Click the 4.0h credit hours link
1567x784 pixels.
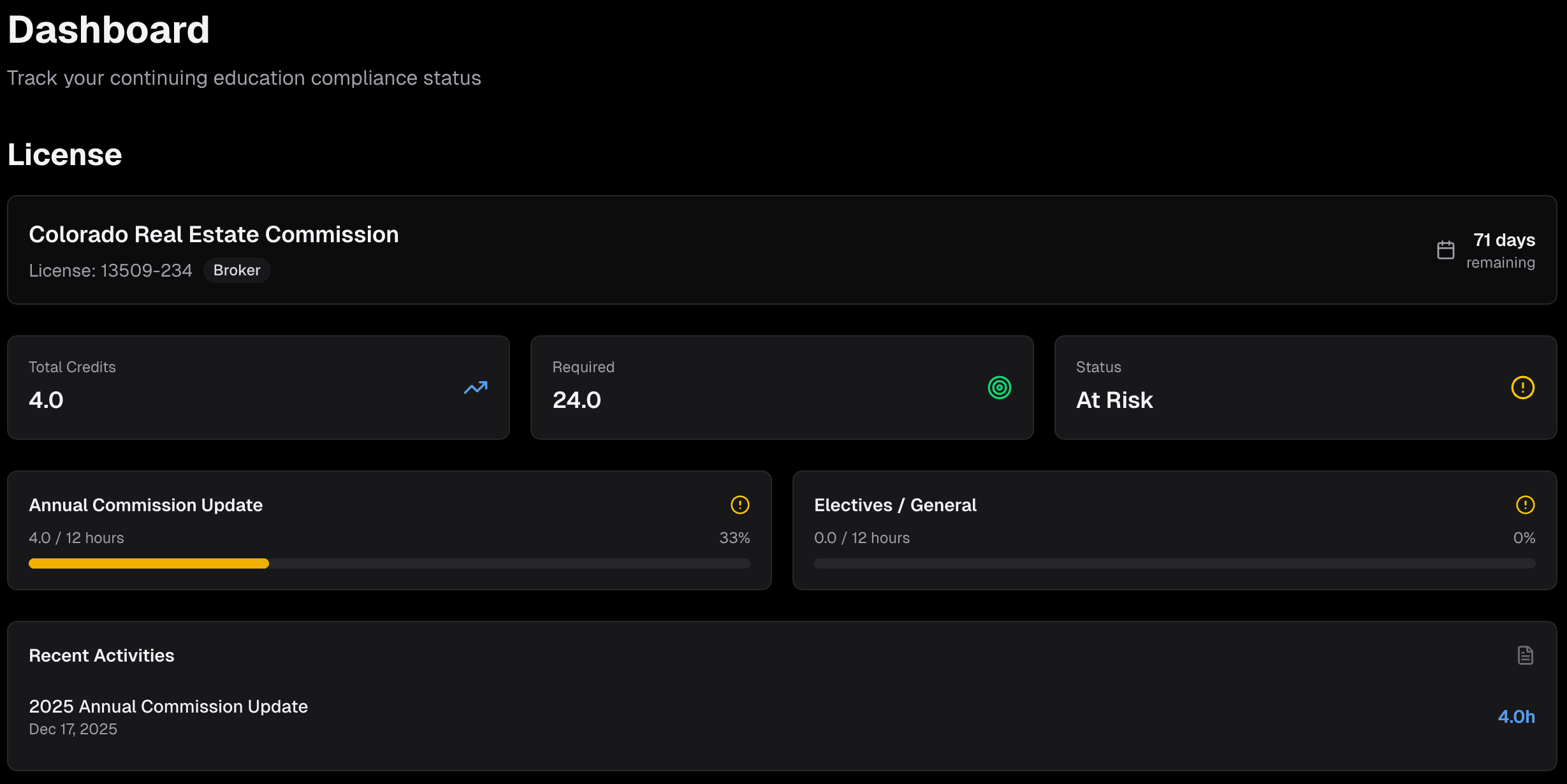[x=1517, y=716]
